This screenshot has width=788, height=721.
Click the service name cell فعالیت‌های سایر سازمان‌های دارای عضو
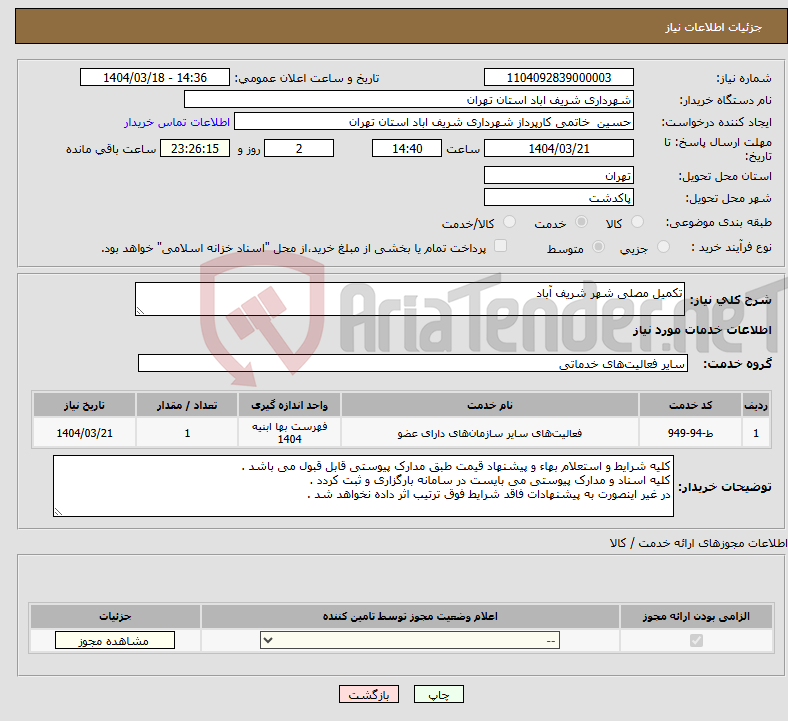pyautogui.click(x=489, y=433)
